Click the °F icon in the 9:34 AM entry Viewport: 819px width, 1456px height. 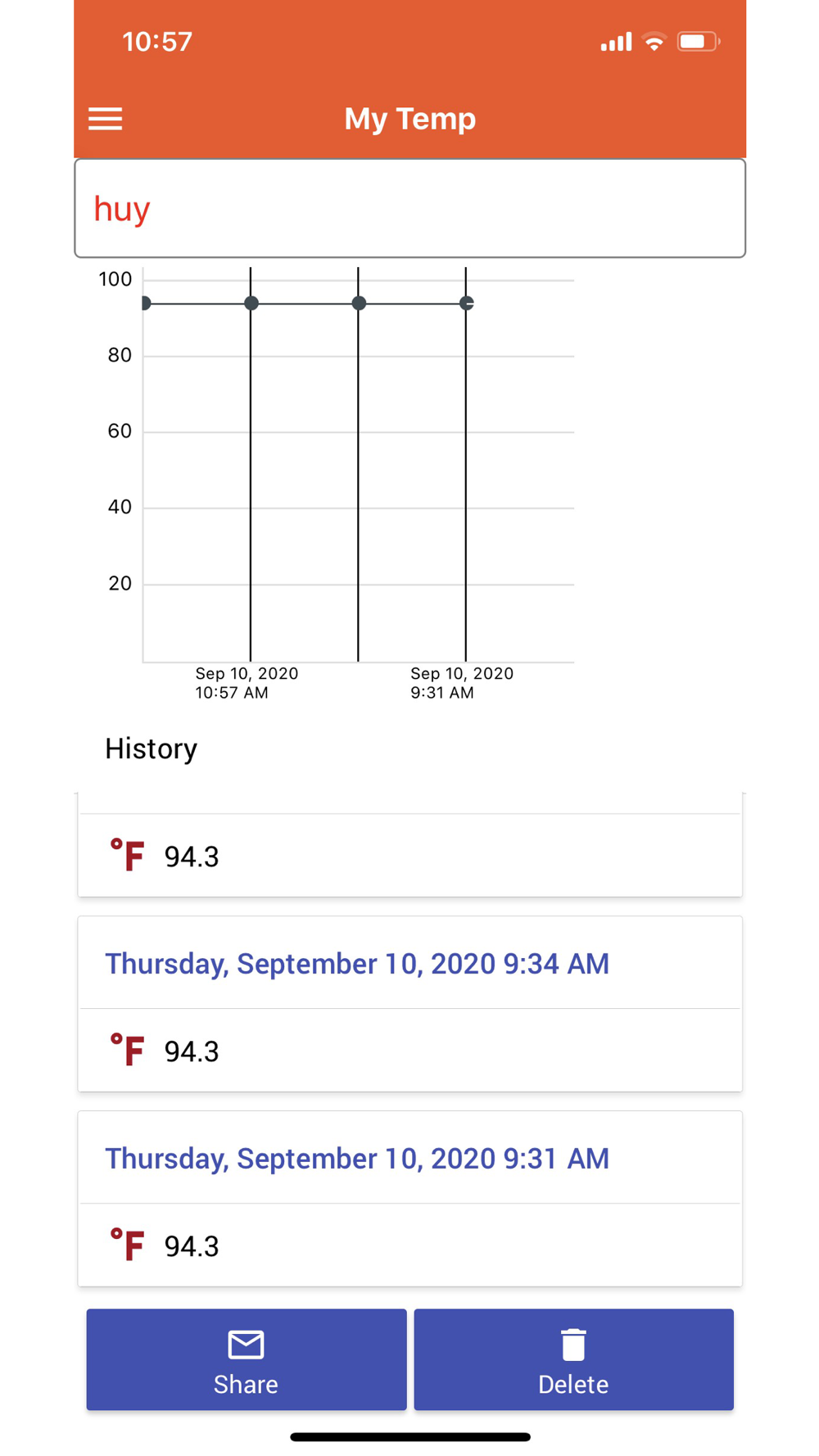pyautogui.click(x=128, y=1050)
